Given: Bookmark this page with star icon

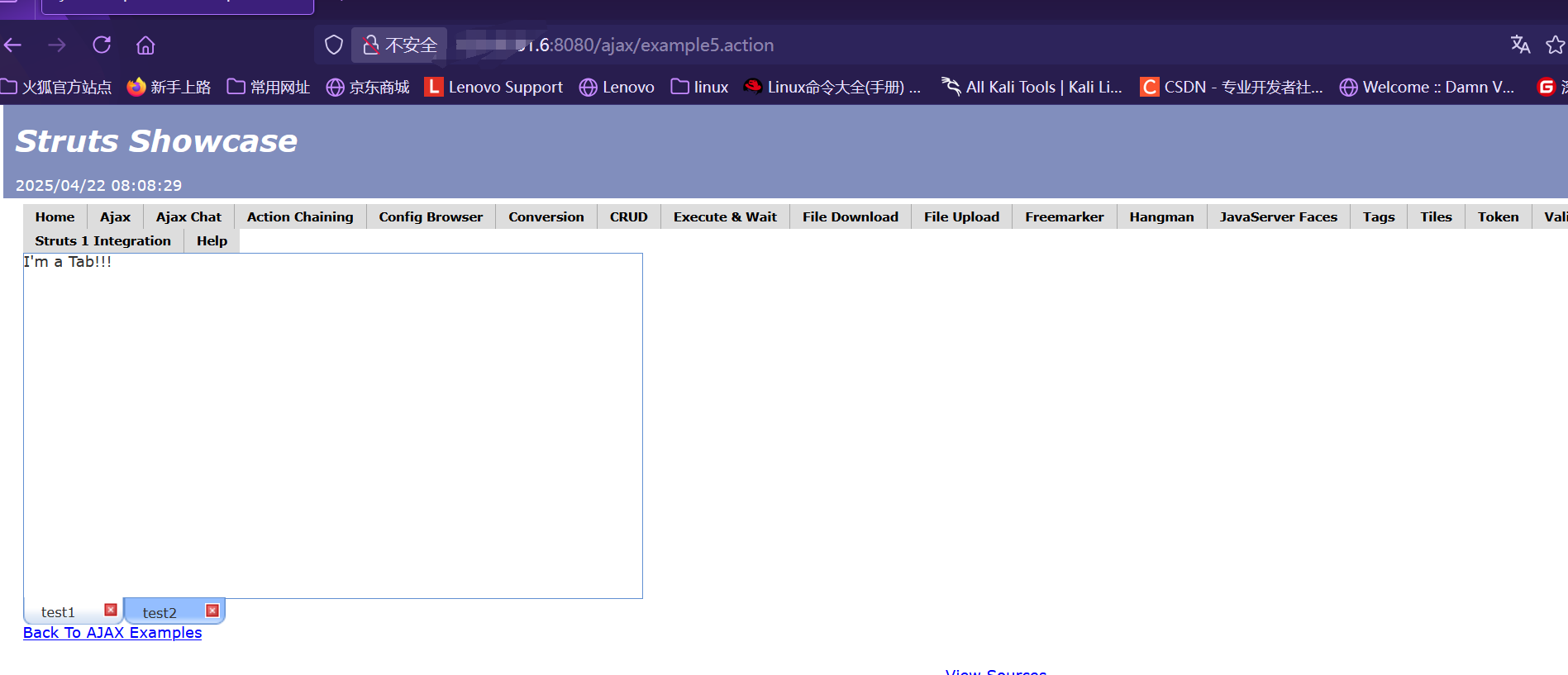Looking at the screenshot, I should (1555, 45).
